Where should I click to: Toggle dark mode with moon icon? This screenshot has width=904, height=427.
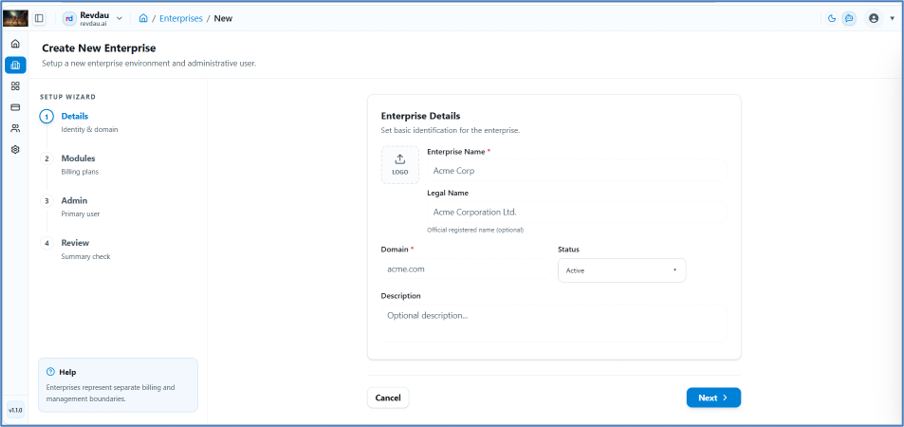[x=832, y=18]
